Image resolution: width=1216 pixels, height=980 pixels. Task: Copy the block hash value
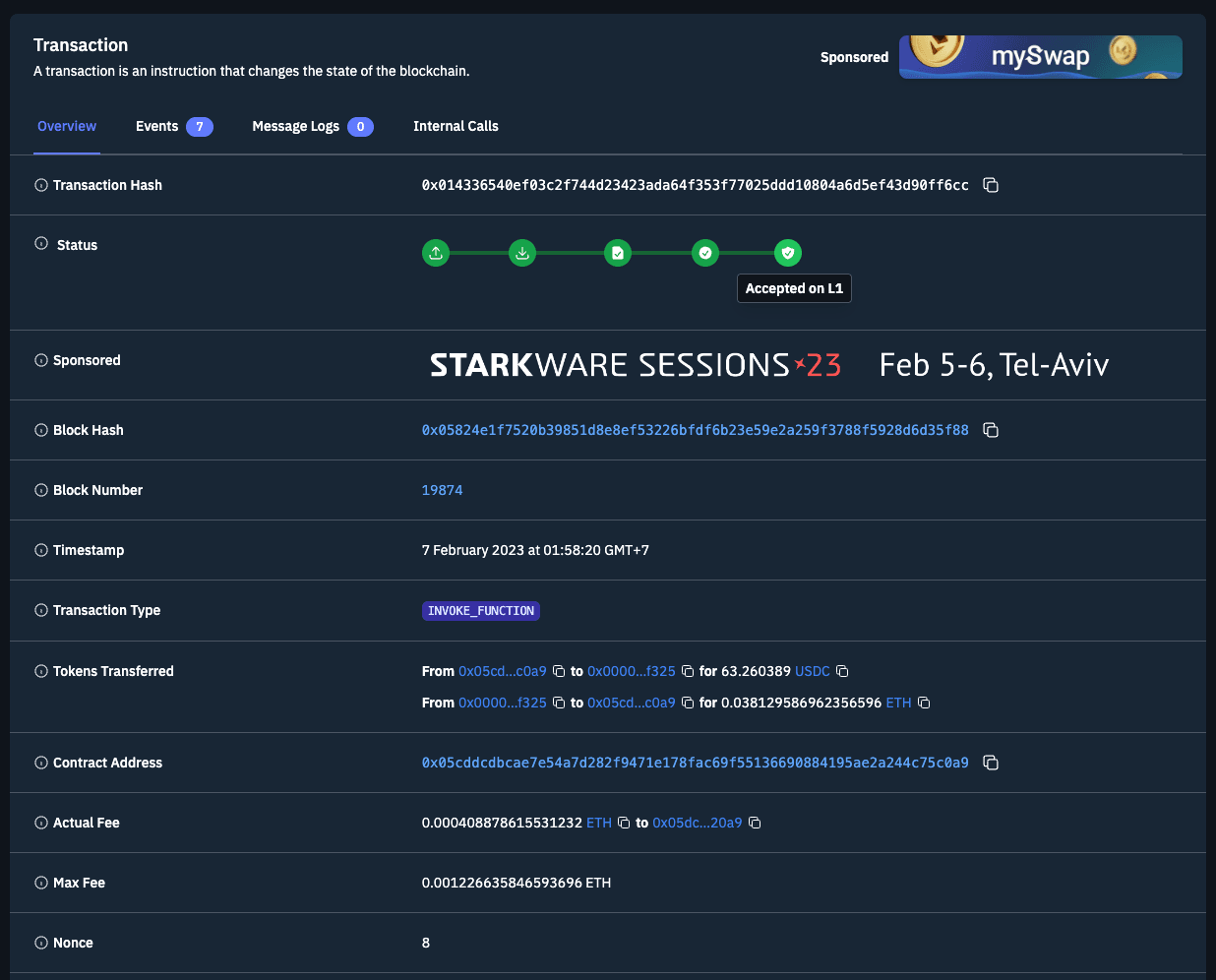point(991,430)
